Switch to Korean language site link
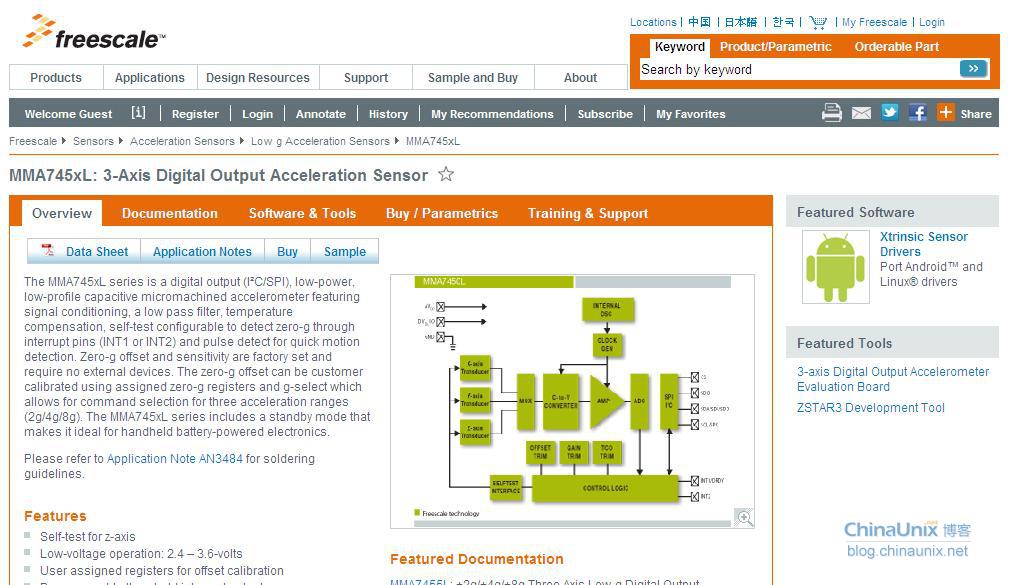The image size is (1018, 585). (x=783, y=22)
